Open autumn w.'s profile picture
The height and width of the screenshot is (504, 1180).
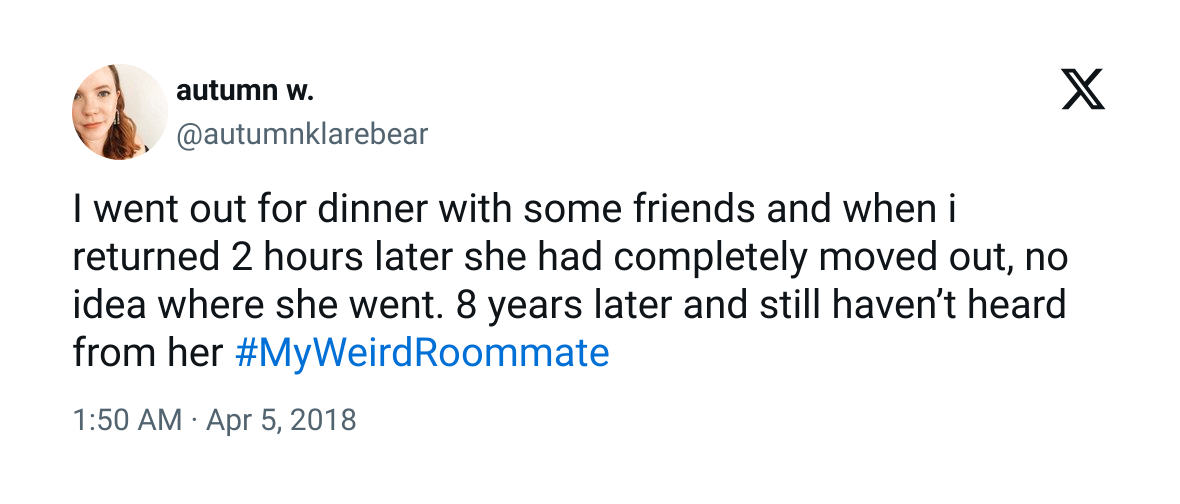[120, 112]
